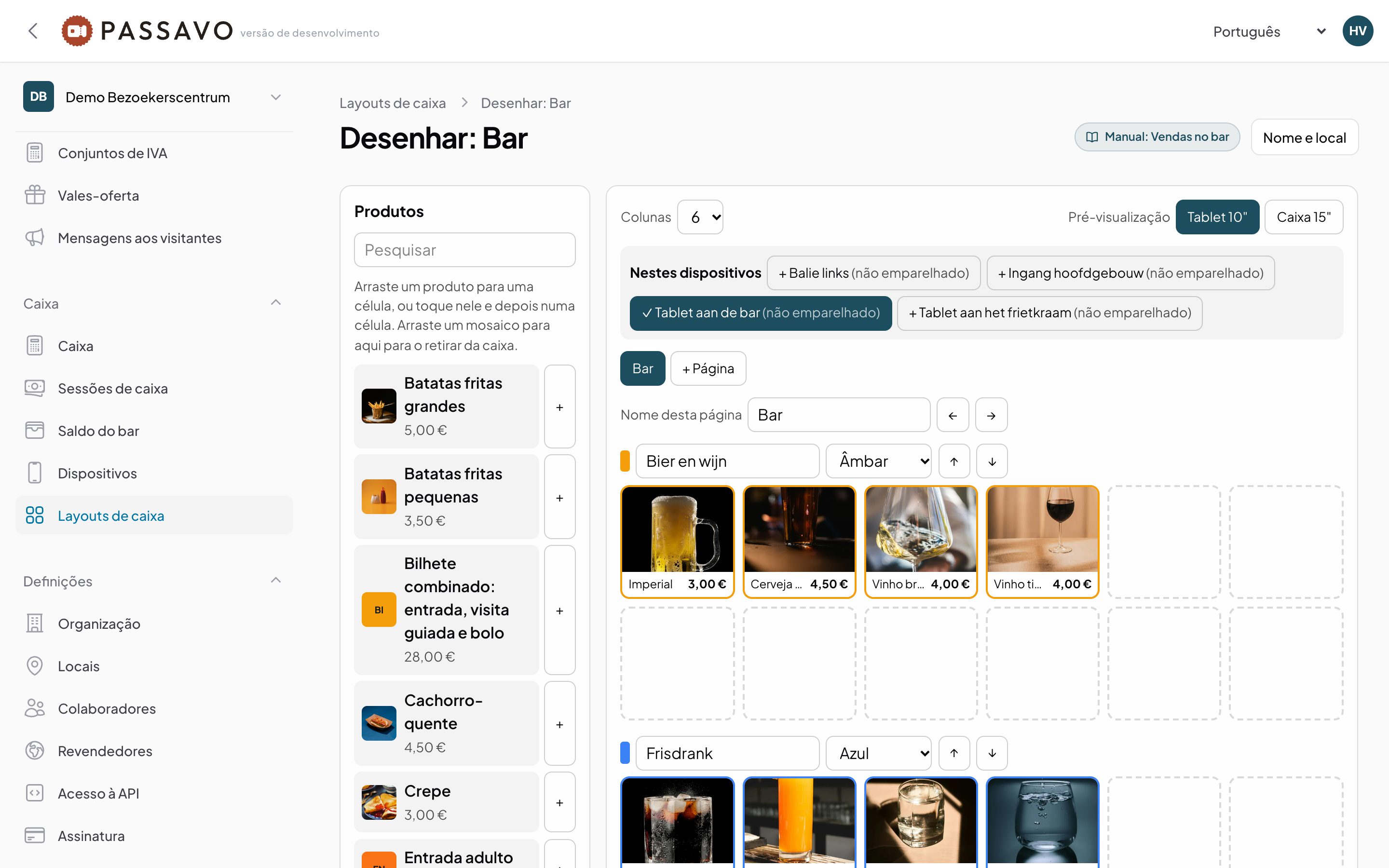This screenshot has height=868, width=1389.
Task: Click the back arrow in header
Action: [33, 31]
